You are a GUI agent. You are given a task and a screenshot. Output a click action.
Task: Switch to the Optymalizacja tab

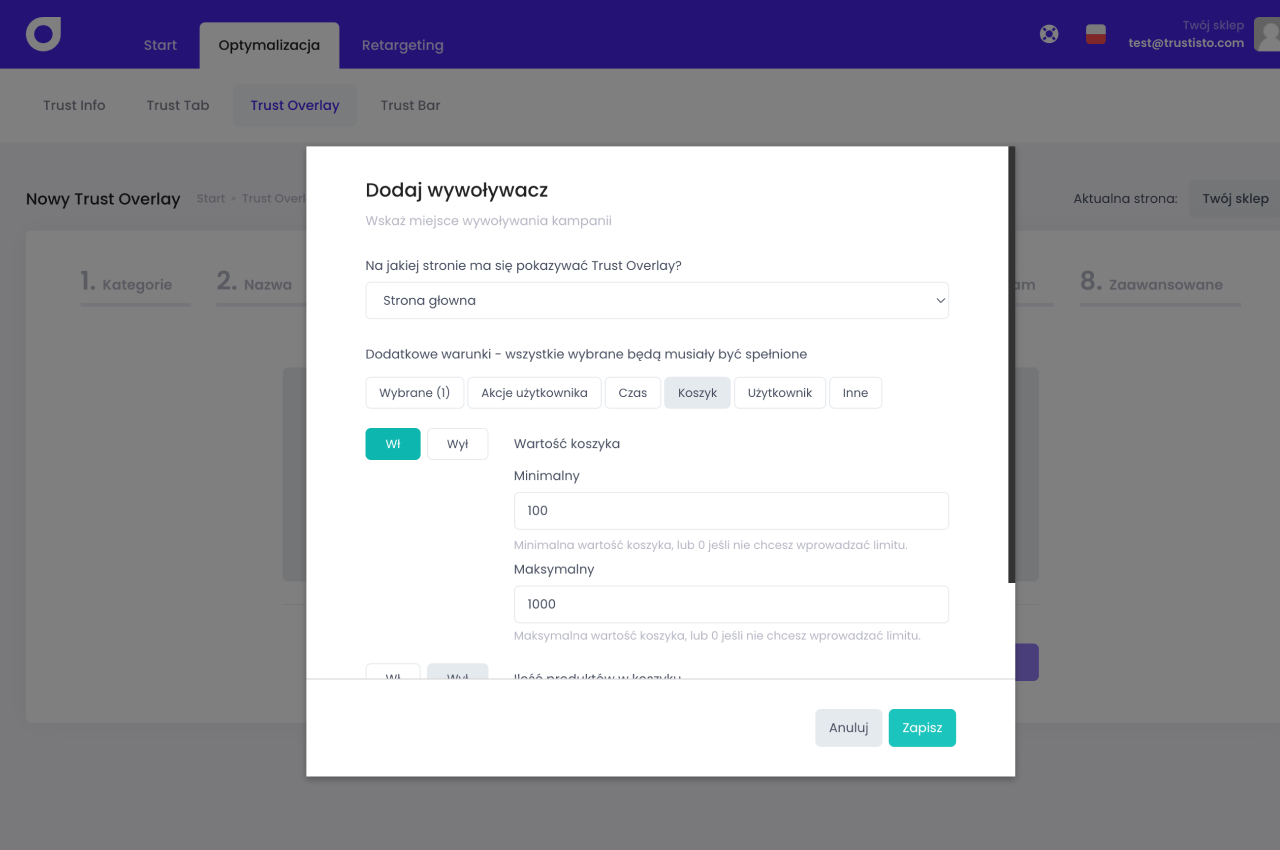coord(269,45)
